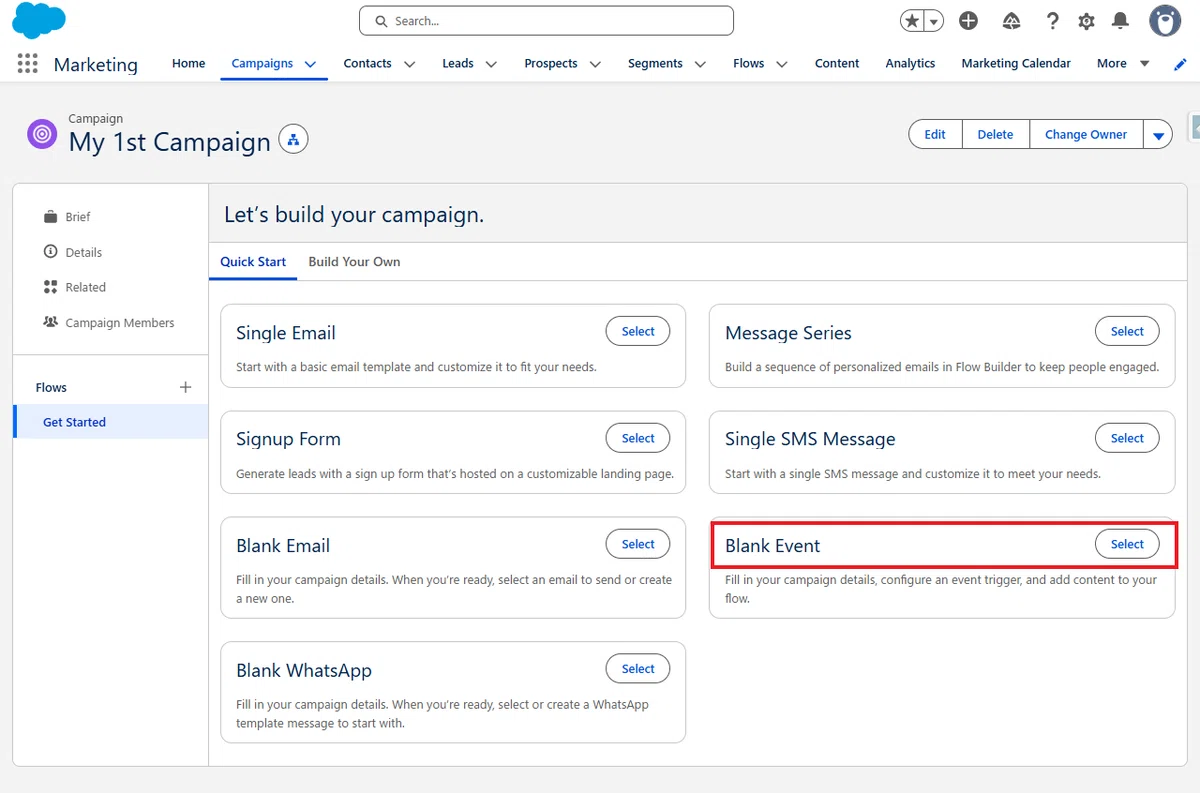Select the Signup Form option
Image resolution: width=1200 pixels, height=793 pixels.
638,438
